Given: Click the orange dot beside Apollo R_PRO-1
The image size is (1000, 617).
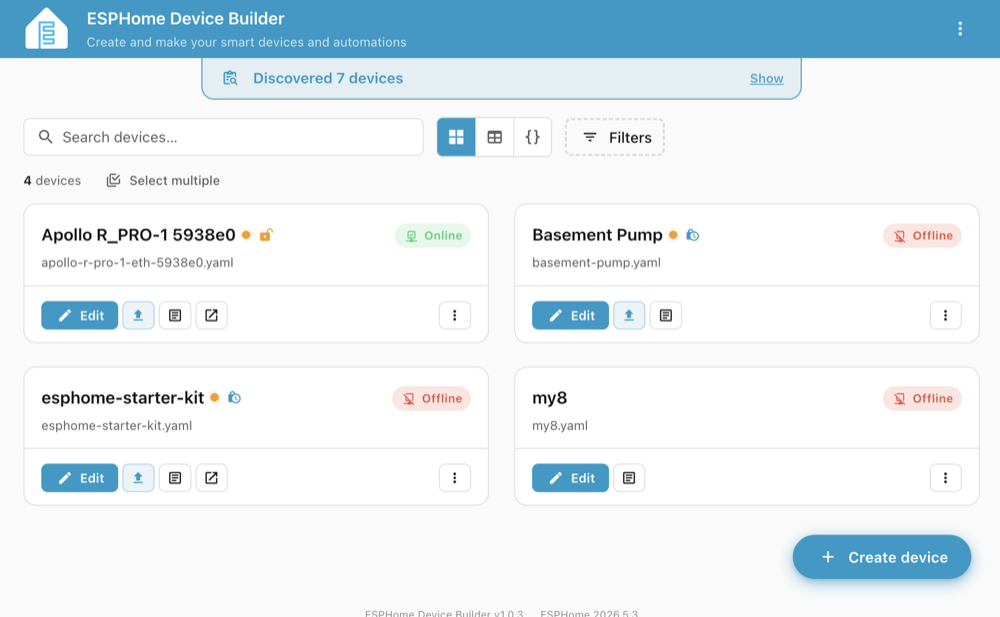Looking at the screenshot, I should [246, 235].
